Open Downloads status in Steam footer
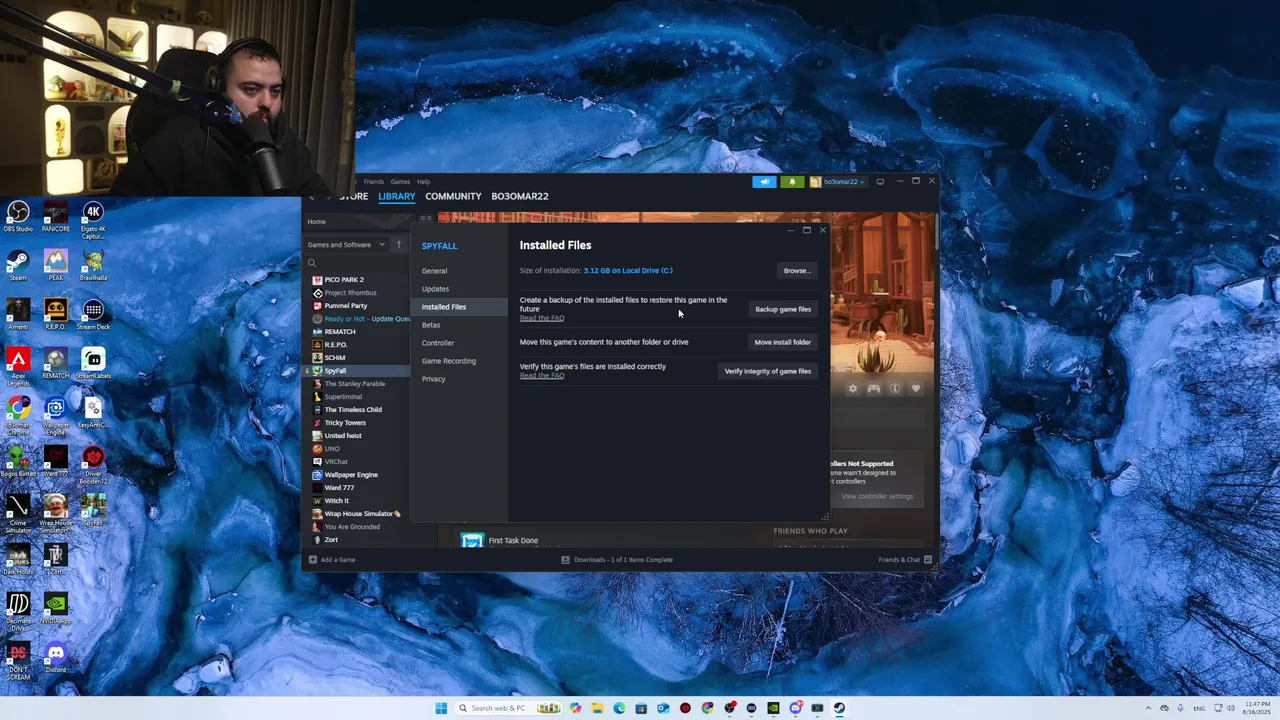Viewport: 1280px width, 720px height. point(617,560)
